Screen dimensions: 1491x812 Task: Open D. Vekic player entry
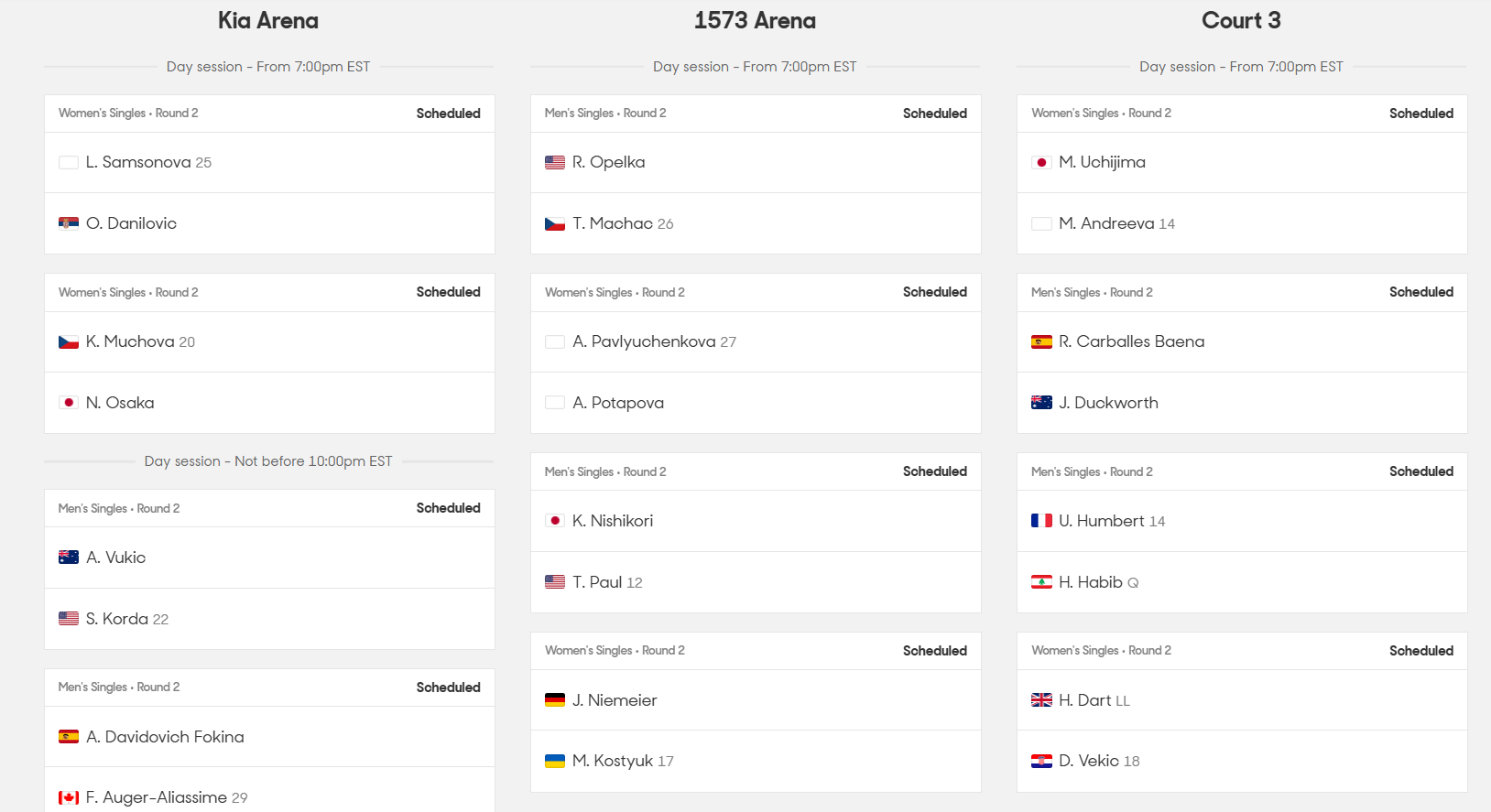point(1089,761)
